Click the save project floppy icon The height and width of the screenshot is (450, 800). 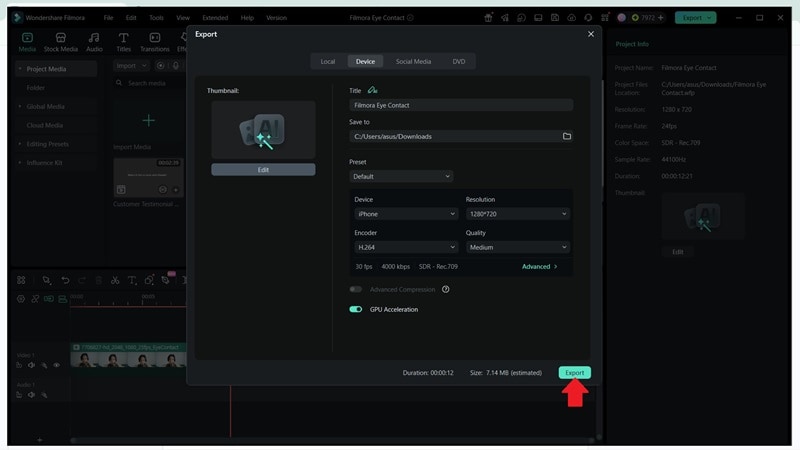pyautogui.click(x=555, y=17)
